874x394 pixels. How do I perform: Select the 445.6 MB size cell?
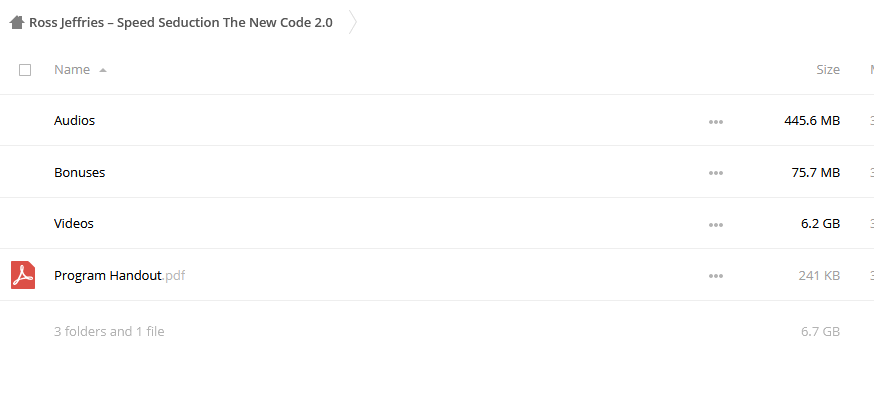pyautogui.click(x=812, y=120)
